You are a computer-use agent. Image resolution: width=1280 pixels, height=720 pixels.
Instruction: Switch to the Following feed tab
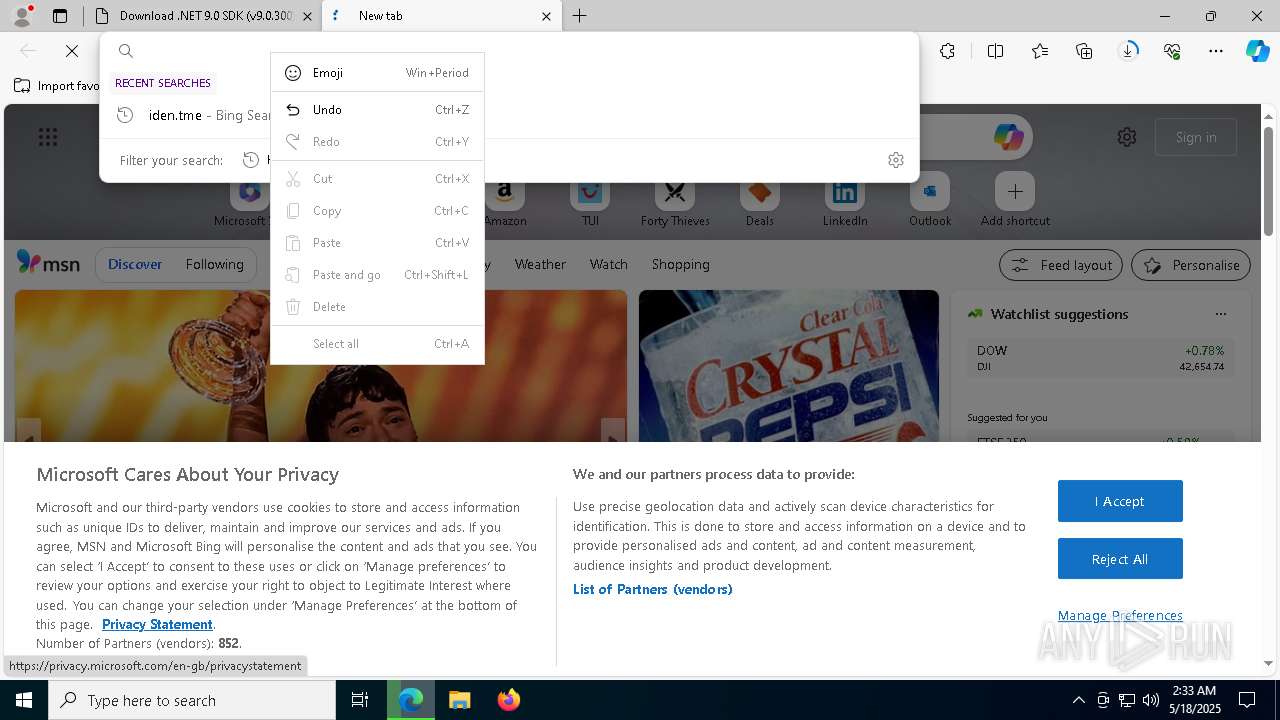(x=214, y=264)
